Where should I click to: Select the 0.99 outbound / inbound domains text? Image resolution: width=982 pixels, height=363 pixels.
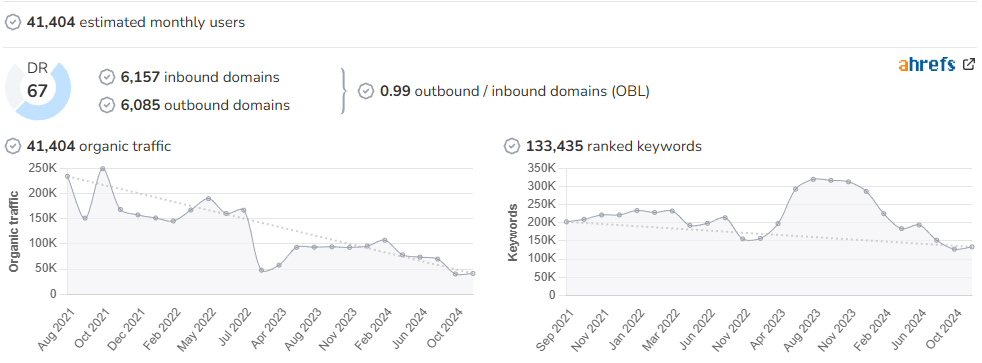(515, 91)
